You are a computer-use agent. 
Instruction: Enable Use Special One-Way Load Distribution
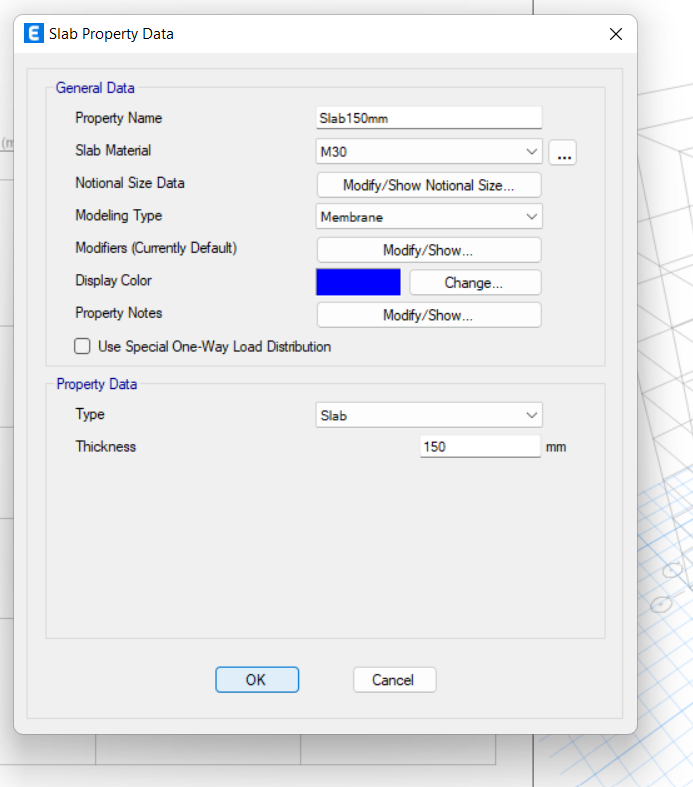(82, 346)
